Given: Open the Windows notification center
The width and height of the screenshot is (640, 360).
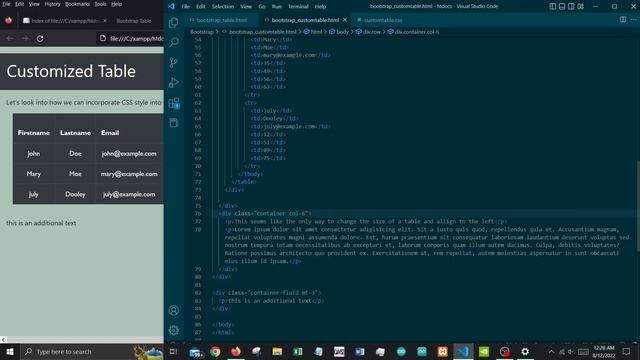Looking at the screenshot, I should pyautogui.click(x=626, y=351).
